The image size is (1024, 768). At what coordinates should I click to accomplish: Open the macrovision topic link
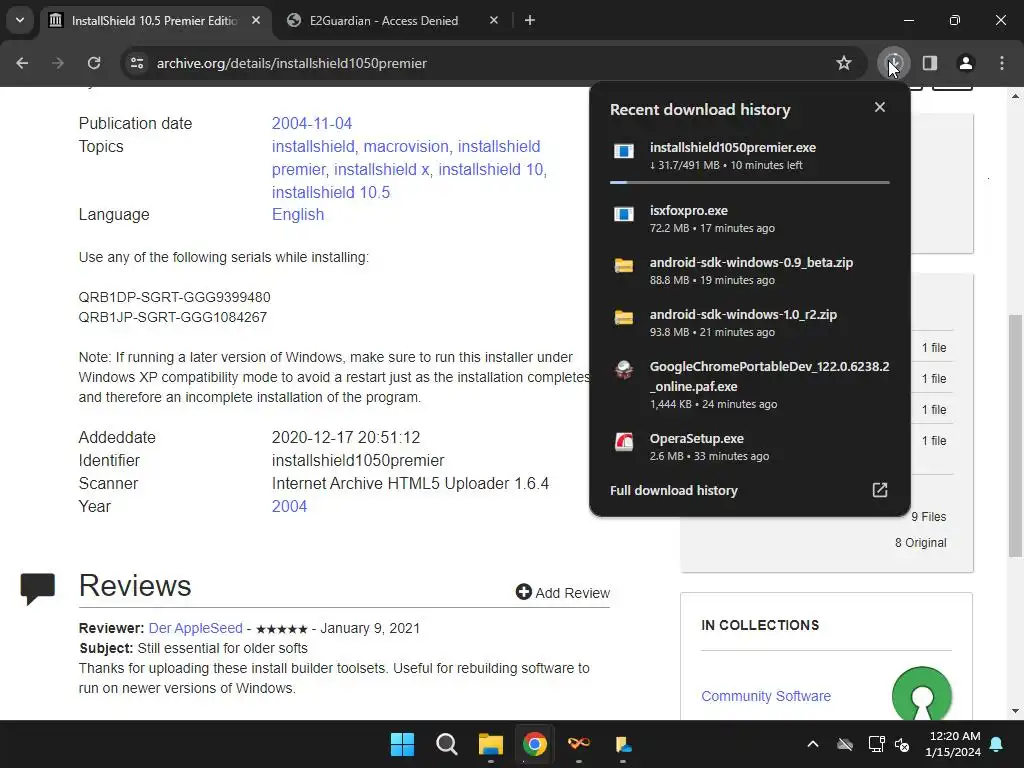(x=406, y=146)
